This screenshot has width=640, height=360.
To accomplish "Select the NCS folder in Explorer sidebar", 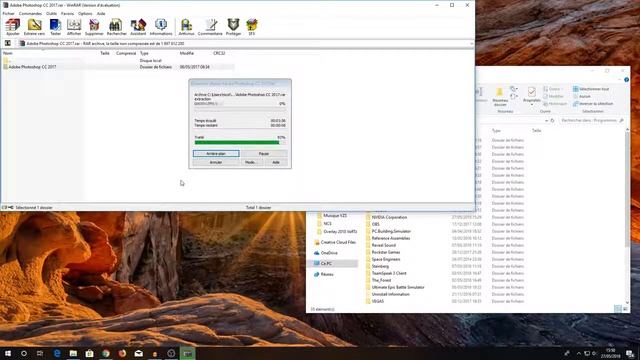I will (324, 223).
